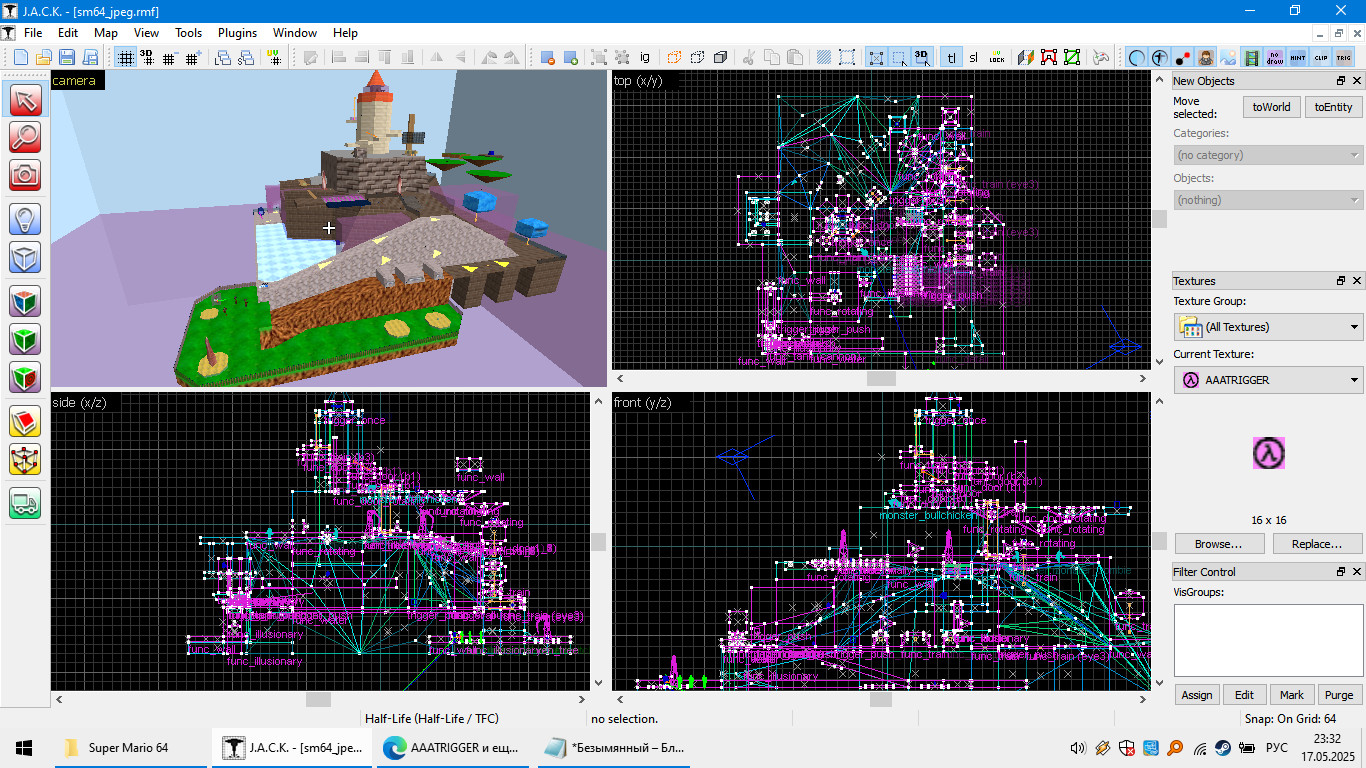Toggle texture lock with the tl button
The width and height of the screenshot is (1366, 768).
click(951, 57)
